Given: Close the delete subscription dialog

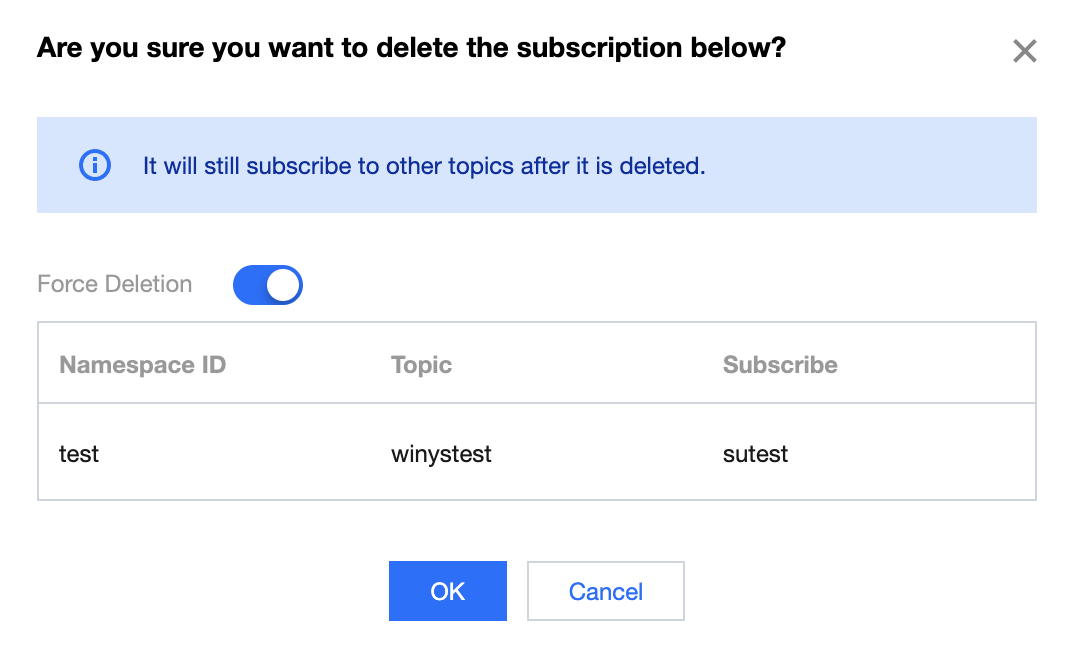Looking at the screenshot, I should (x=1024, y=51).
